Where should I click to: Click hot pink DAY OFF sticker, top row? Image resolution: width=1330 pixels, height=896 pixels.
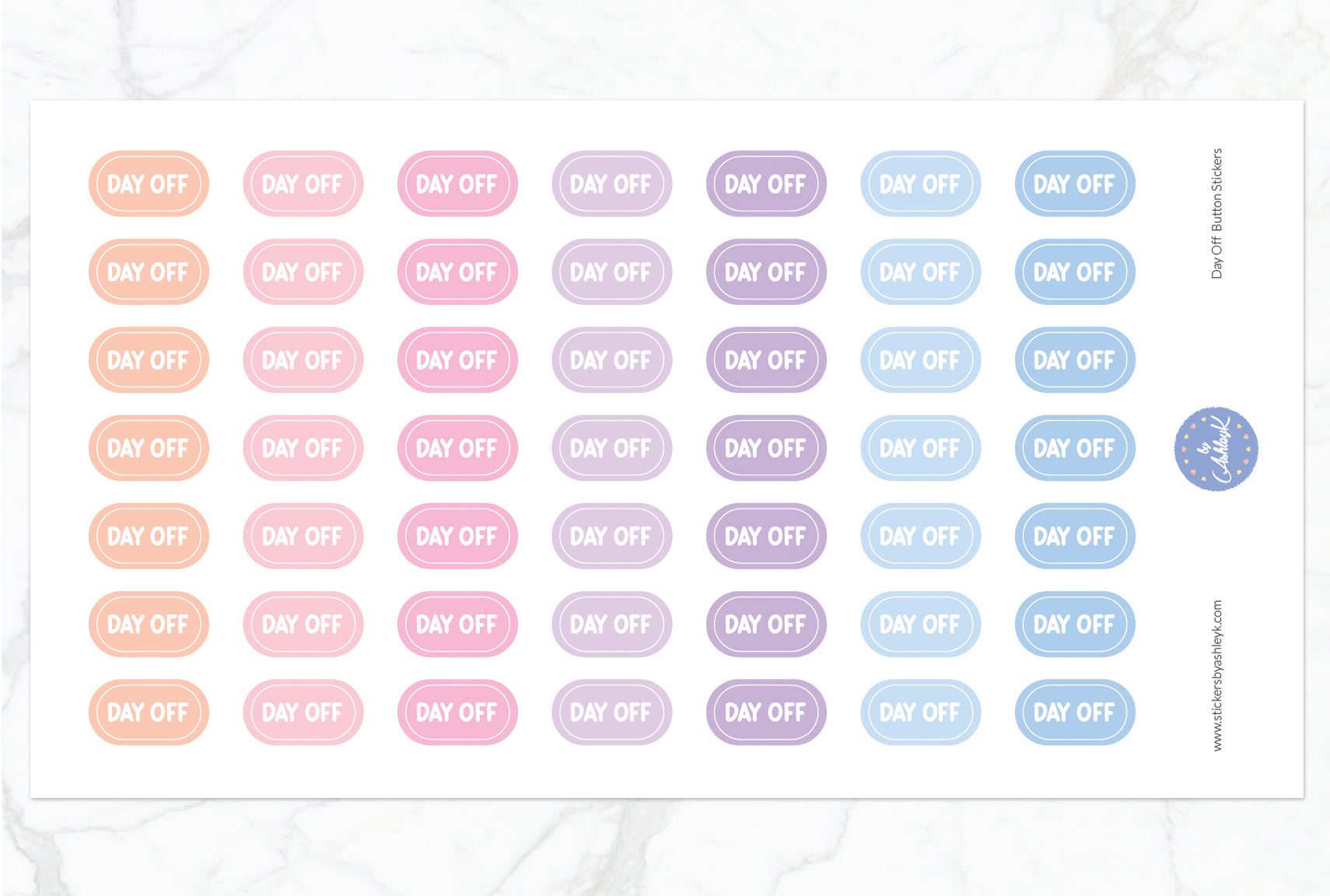[457, 184]
